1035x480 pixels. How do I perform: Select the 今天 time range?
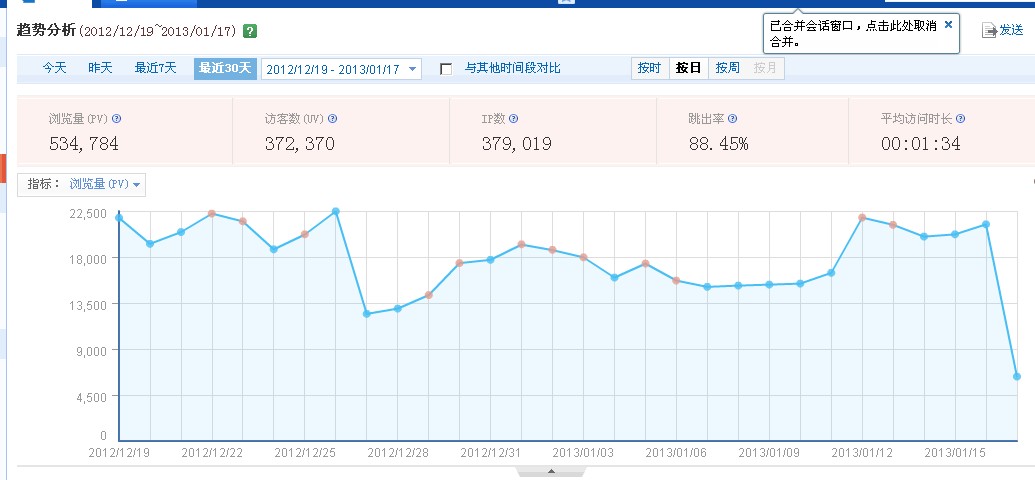(x=54, y=68)
